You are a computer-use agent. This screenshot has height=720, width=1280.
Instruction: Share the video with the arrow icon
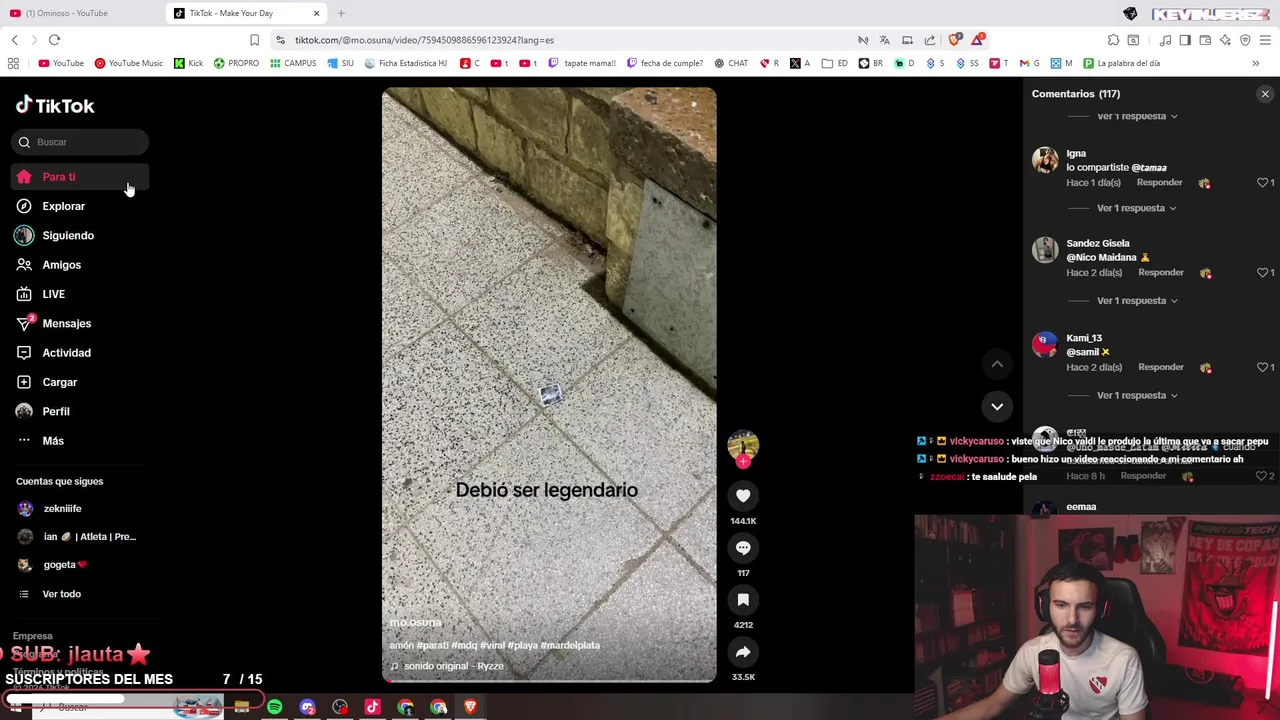pos(743,652)
